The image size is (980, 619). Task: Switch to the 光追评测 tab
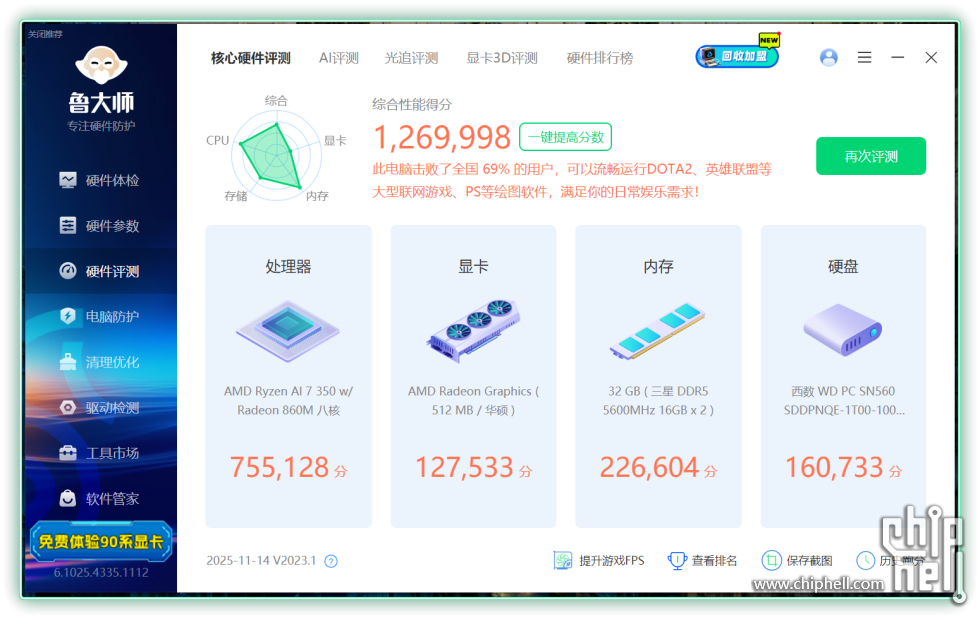point(411,58)
